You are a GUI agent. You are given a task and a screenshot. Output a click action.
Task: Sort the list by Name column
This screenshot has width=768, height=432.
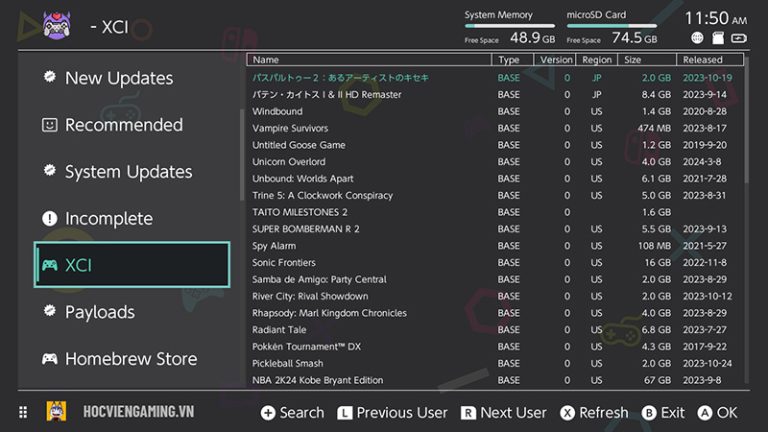266,60
